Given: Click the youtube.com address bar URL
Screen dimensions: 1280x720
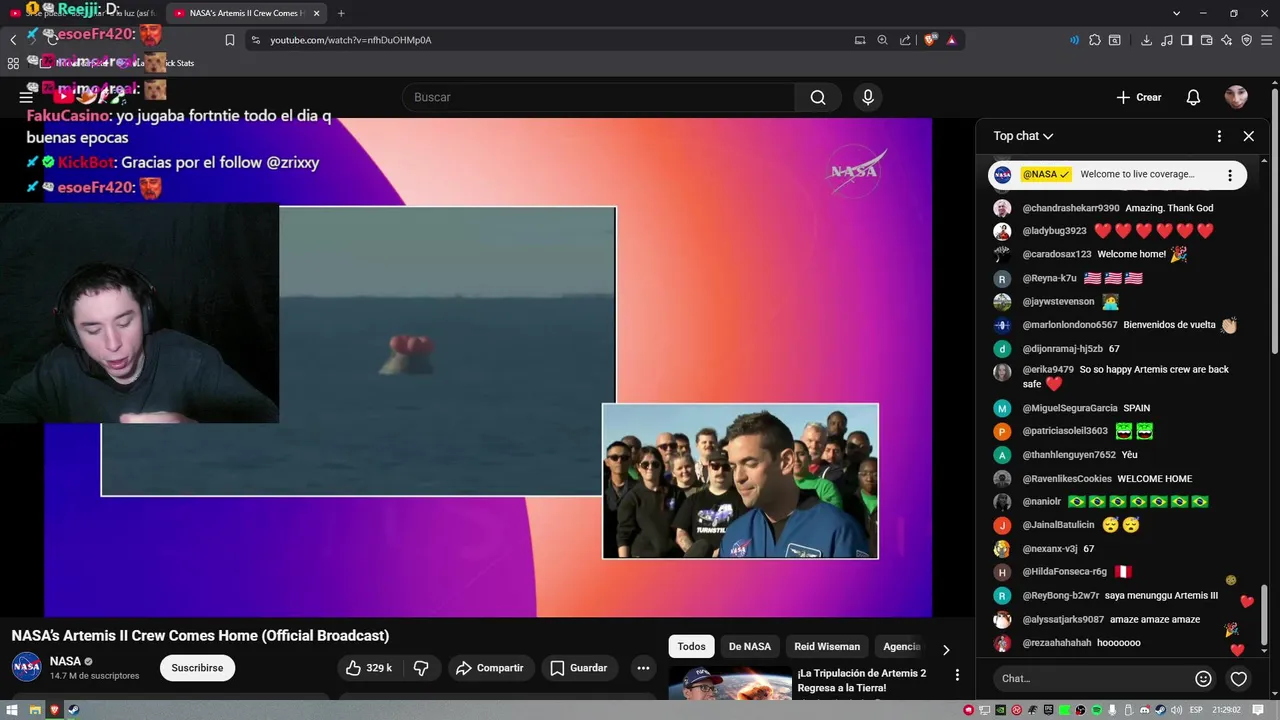Looking at the screenshot, I should pos(351,40).
